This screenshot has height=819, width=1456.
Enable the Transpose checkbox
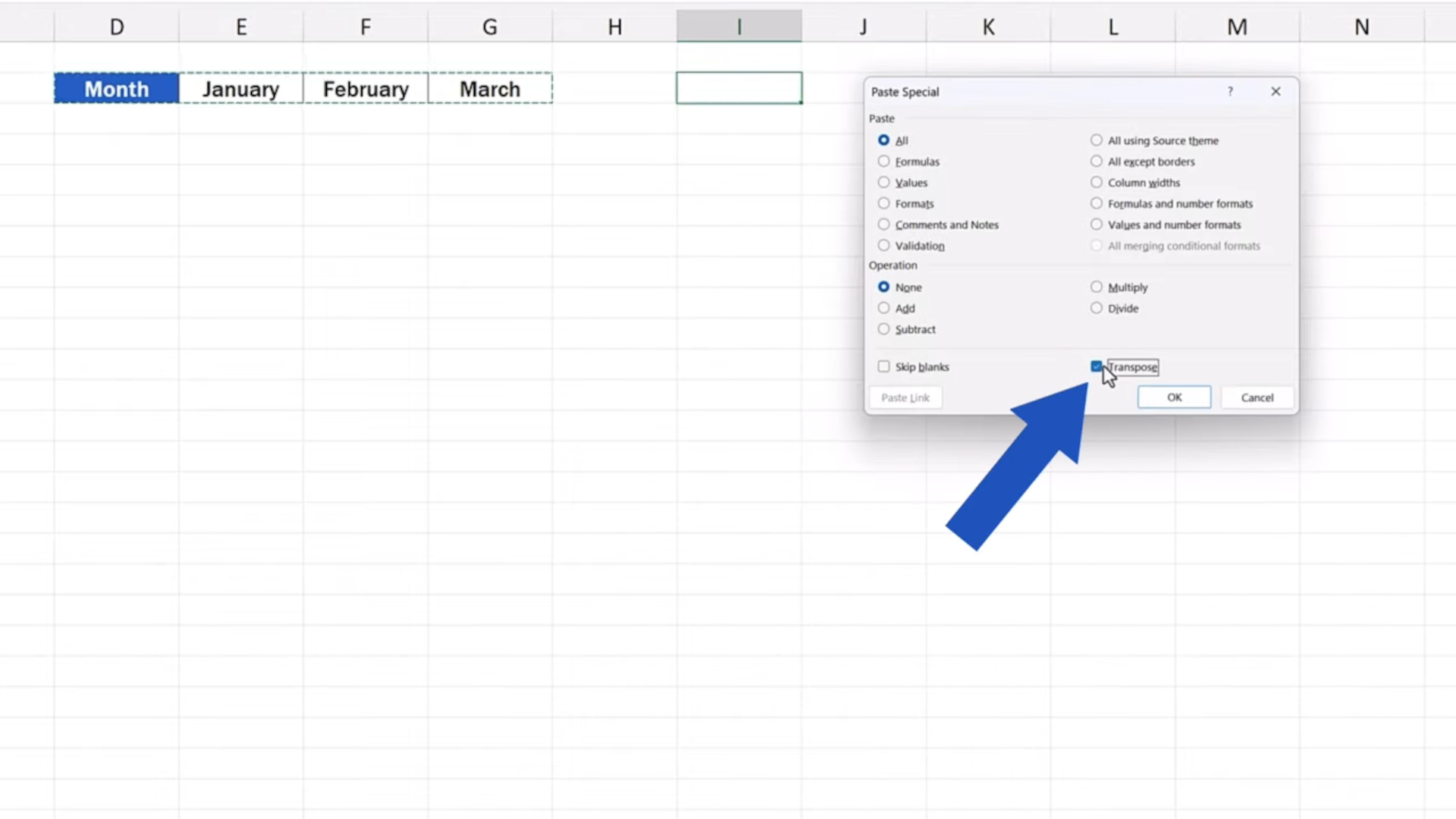tap(1097, 366)
